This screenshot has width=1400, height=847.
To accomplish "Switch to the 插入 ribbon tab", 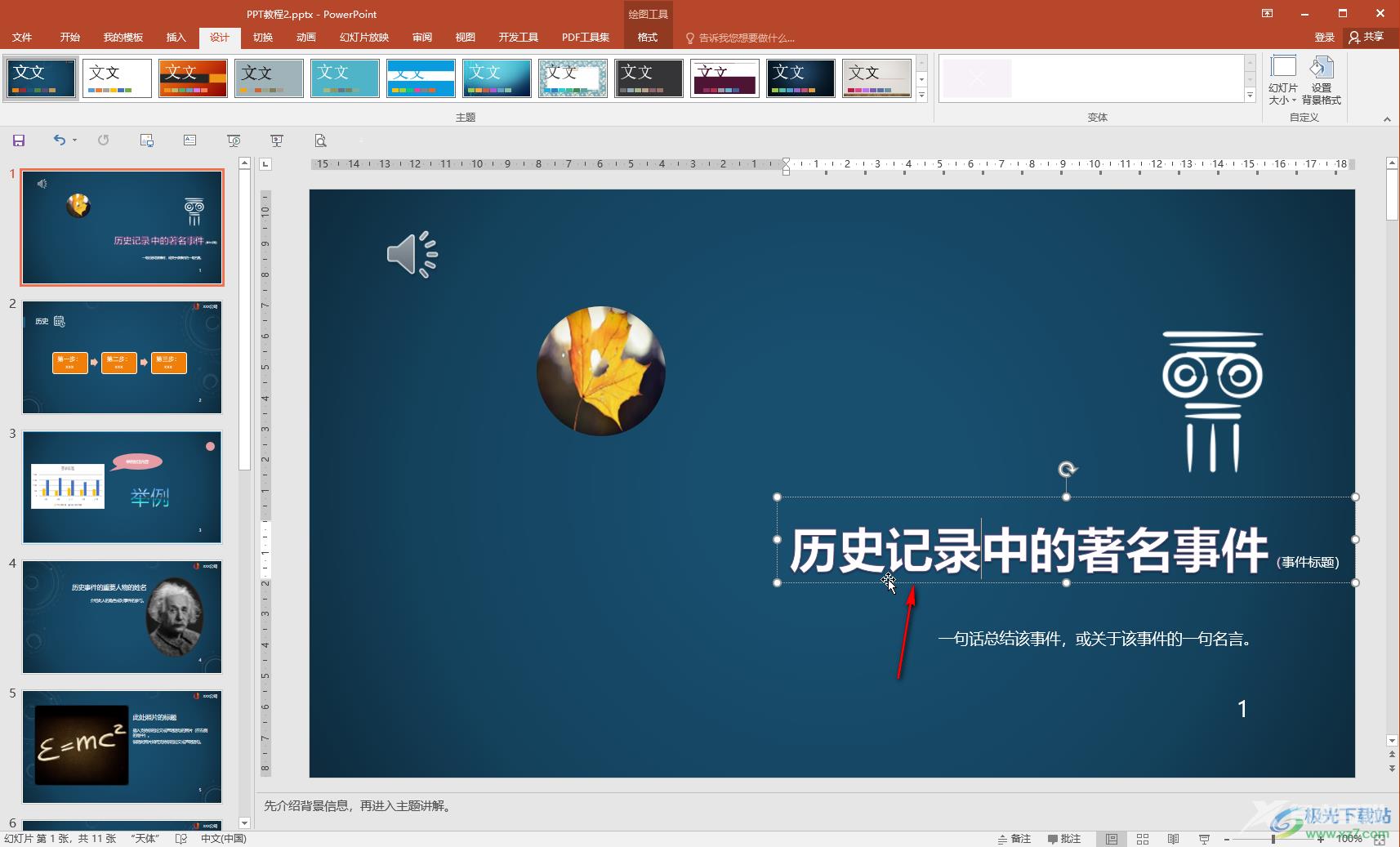I will click(x=176, y=38).
